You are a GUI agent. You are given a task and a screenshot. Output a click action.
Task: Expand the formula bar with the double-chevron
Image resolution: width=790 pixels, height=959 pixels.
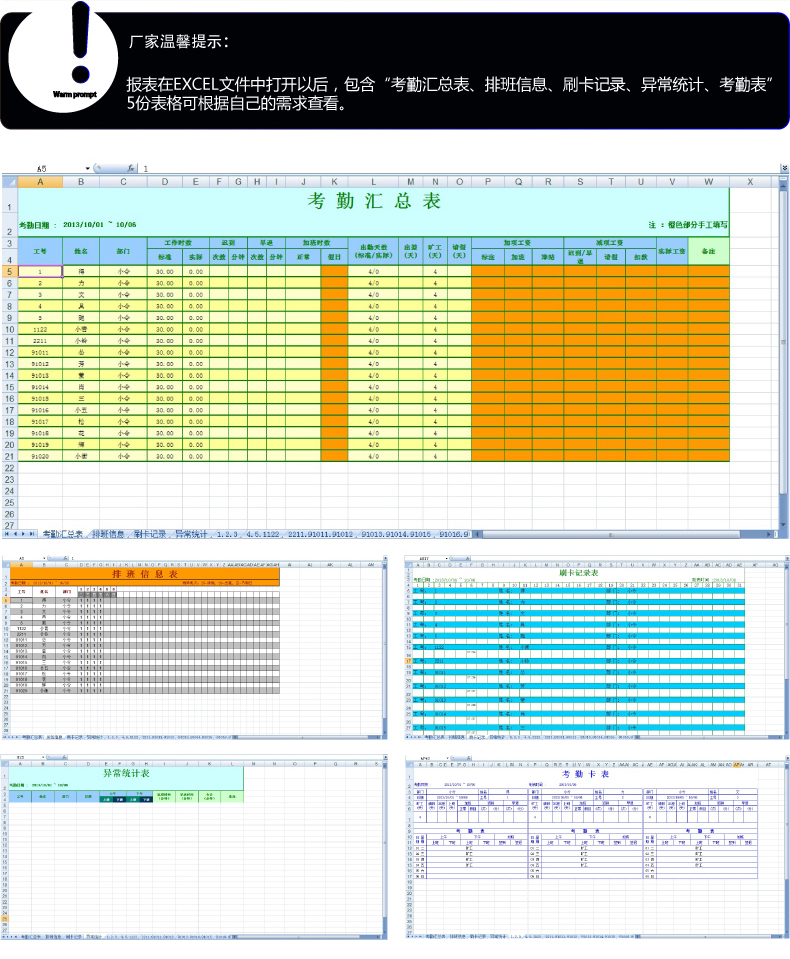click(x=784, y=168)
